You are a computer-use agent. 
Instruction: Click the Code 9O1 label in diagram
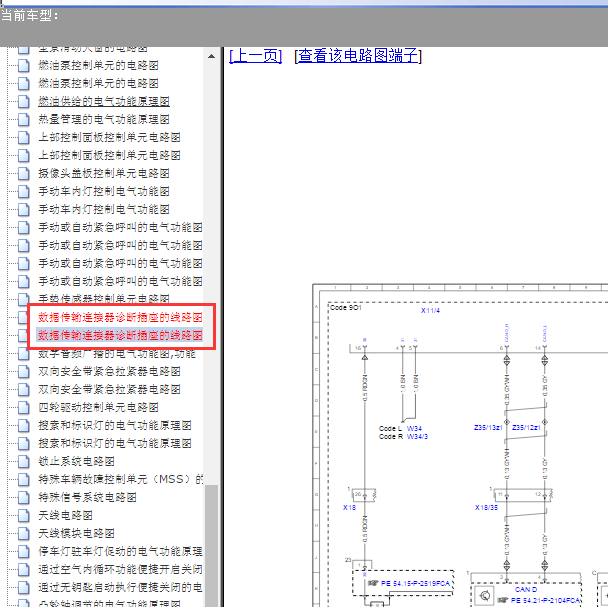tap(345, 308)
